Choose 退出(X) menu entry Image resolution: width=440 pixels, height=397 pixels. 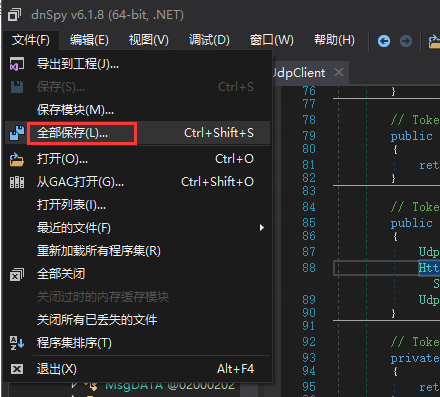[x=137, y=369]
